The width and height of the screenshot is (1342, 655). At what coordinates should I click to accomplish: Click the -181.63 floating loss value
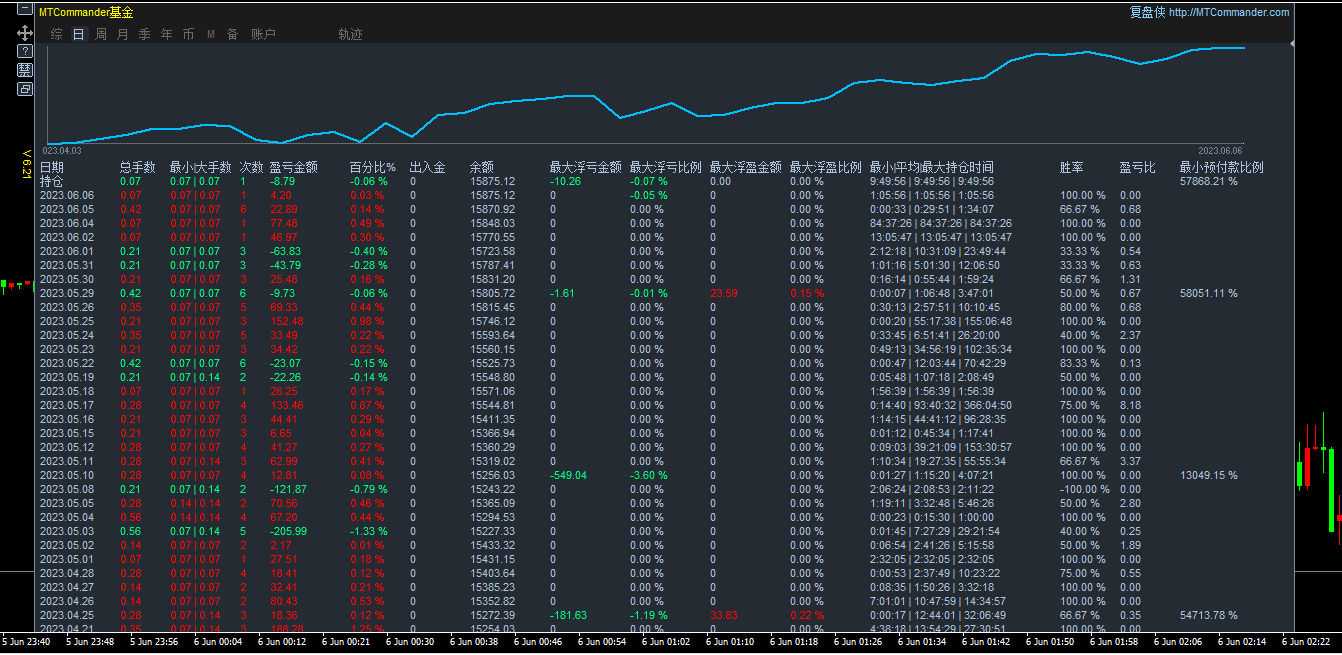568,616
